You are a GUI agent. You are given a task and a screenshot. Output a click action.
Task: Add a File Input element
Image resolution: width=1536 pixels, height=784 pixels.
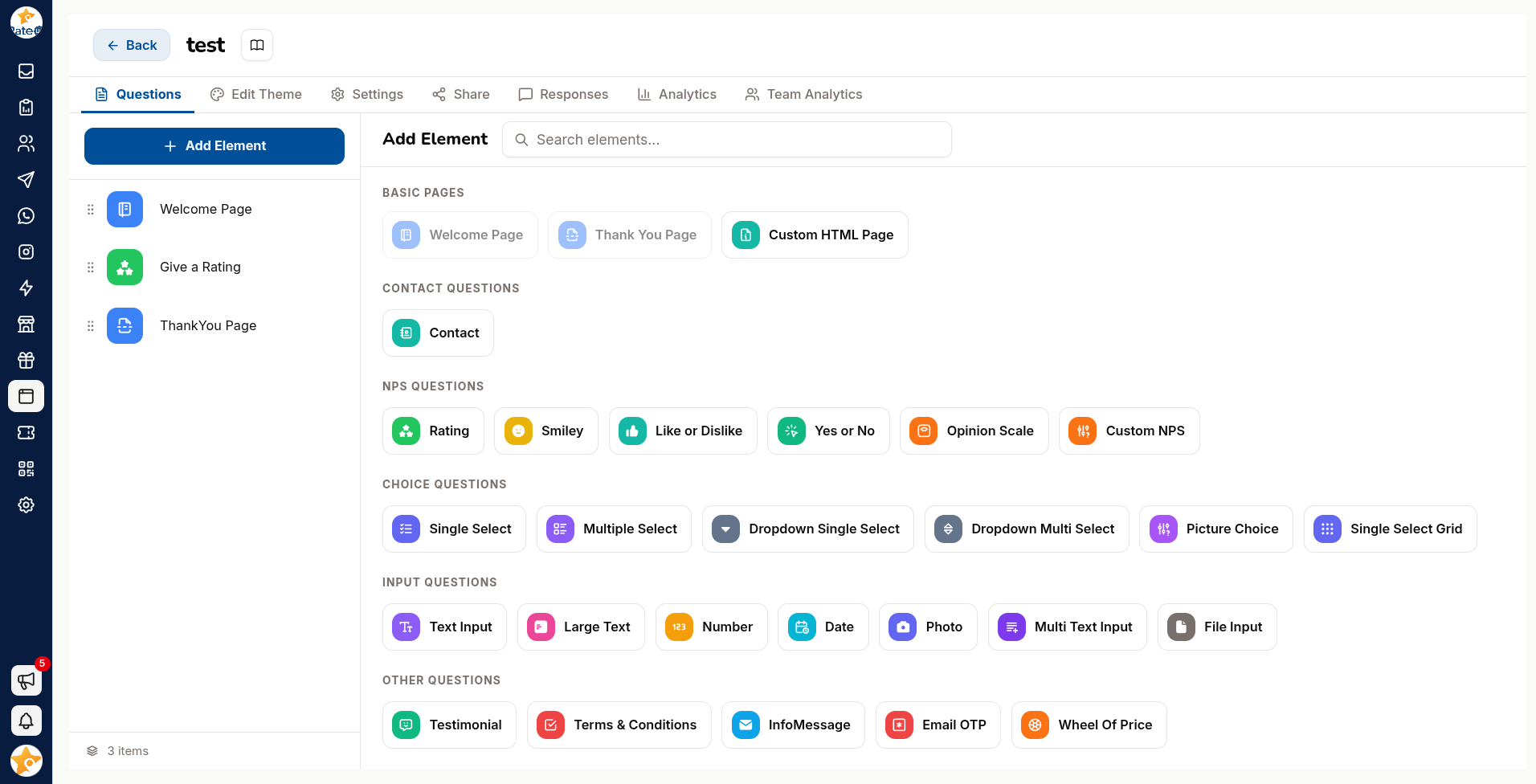click(1217, 627)
